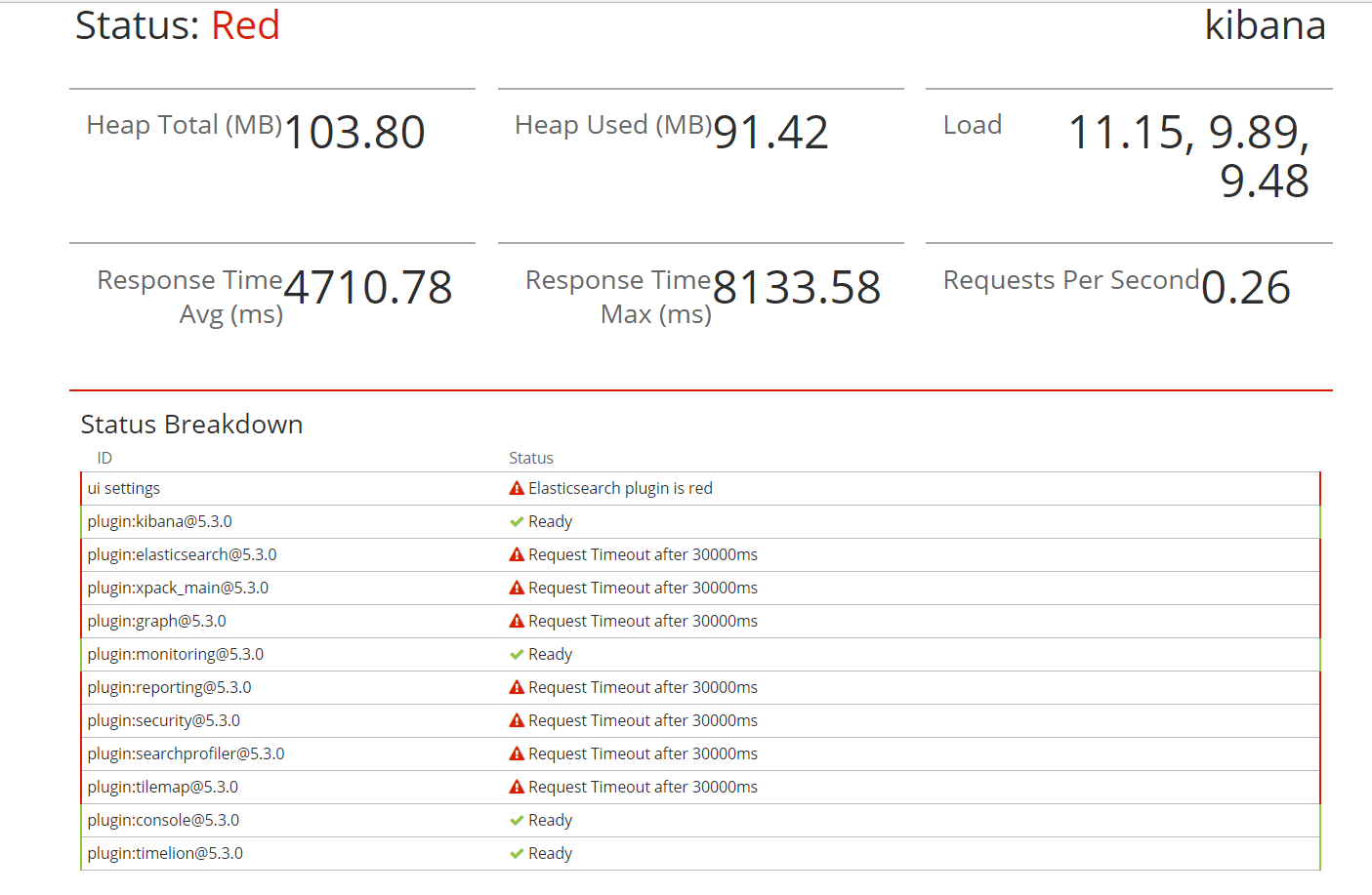1372x895 pixels.
Task: Click the 'ID' column header
Action: (104, 458)
